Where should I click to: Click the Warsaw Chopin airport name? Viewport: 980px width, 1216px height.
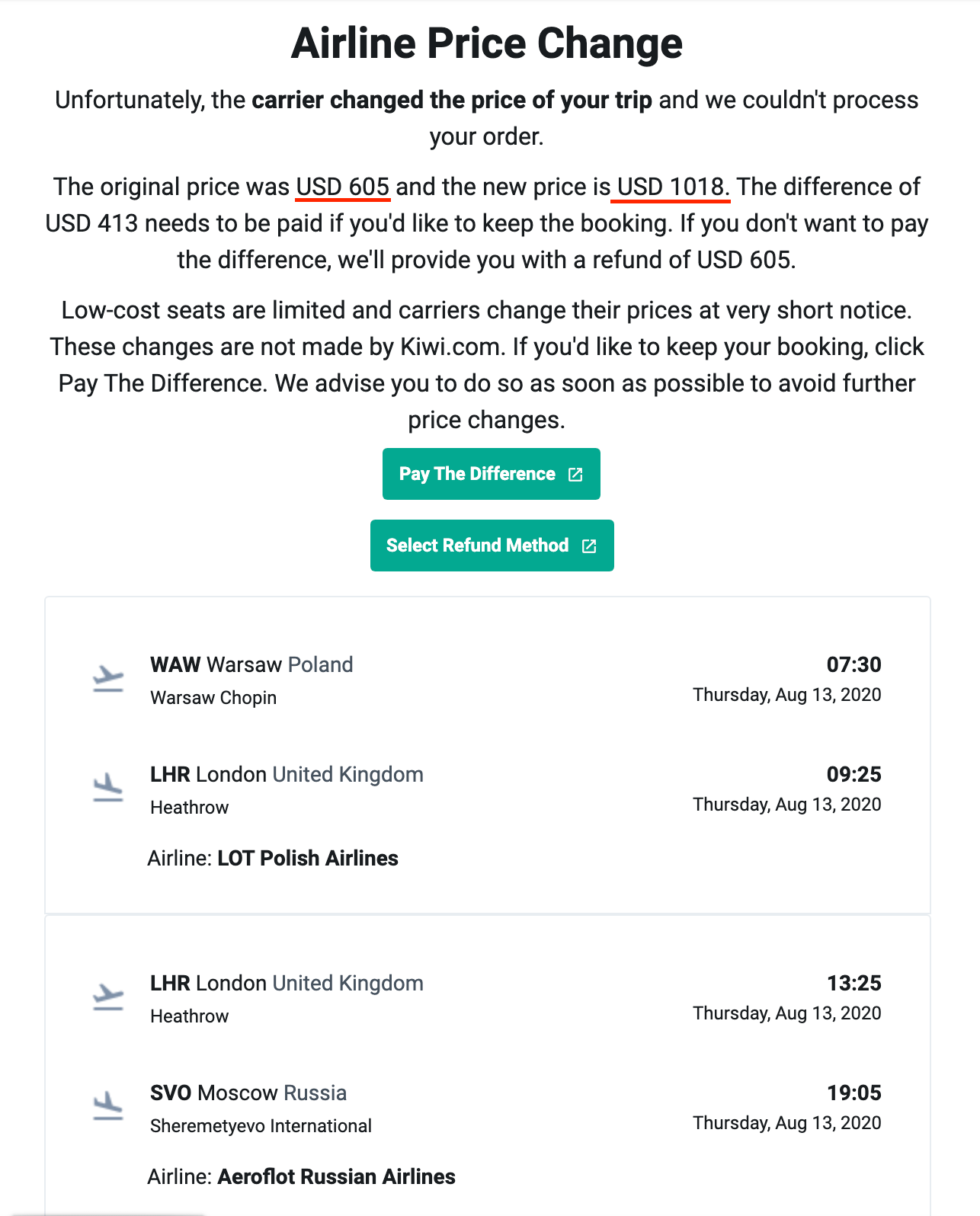tap(213, 698)
